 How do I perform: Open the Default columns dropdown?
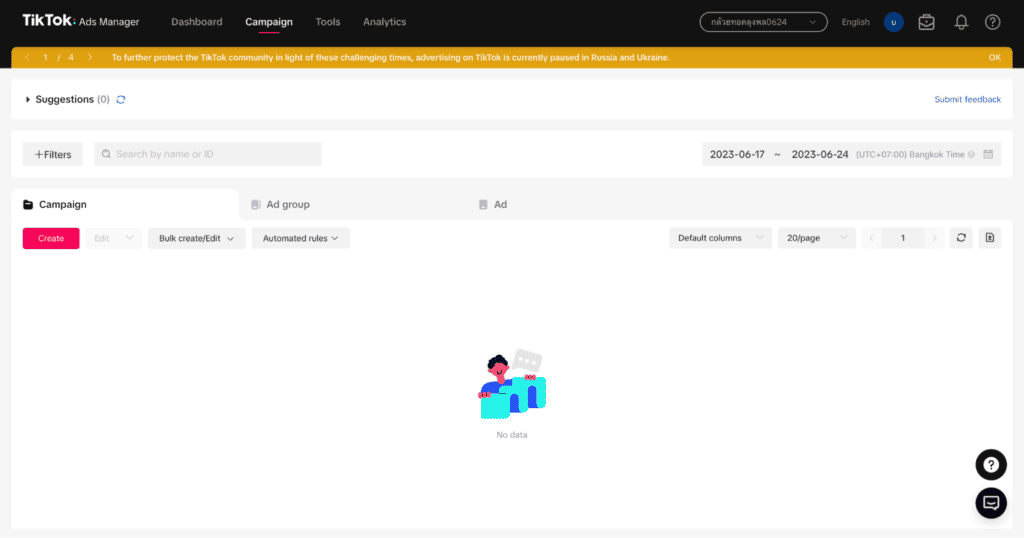coord(720,238)
